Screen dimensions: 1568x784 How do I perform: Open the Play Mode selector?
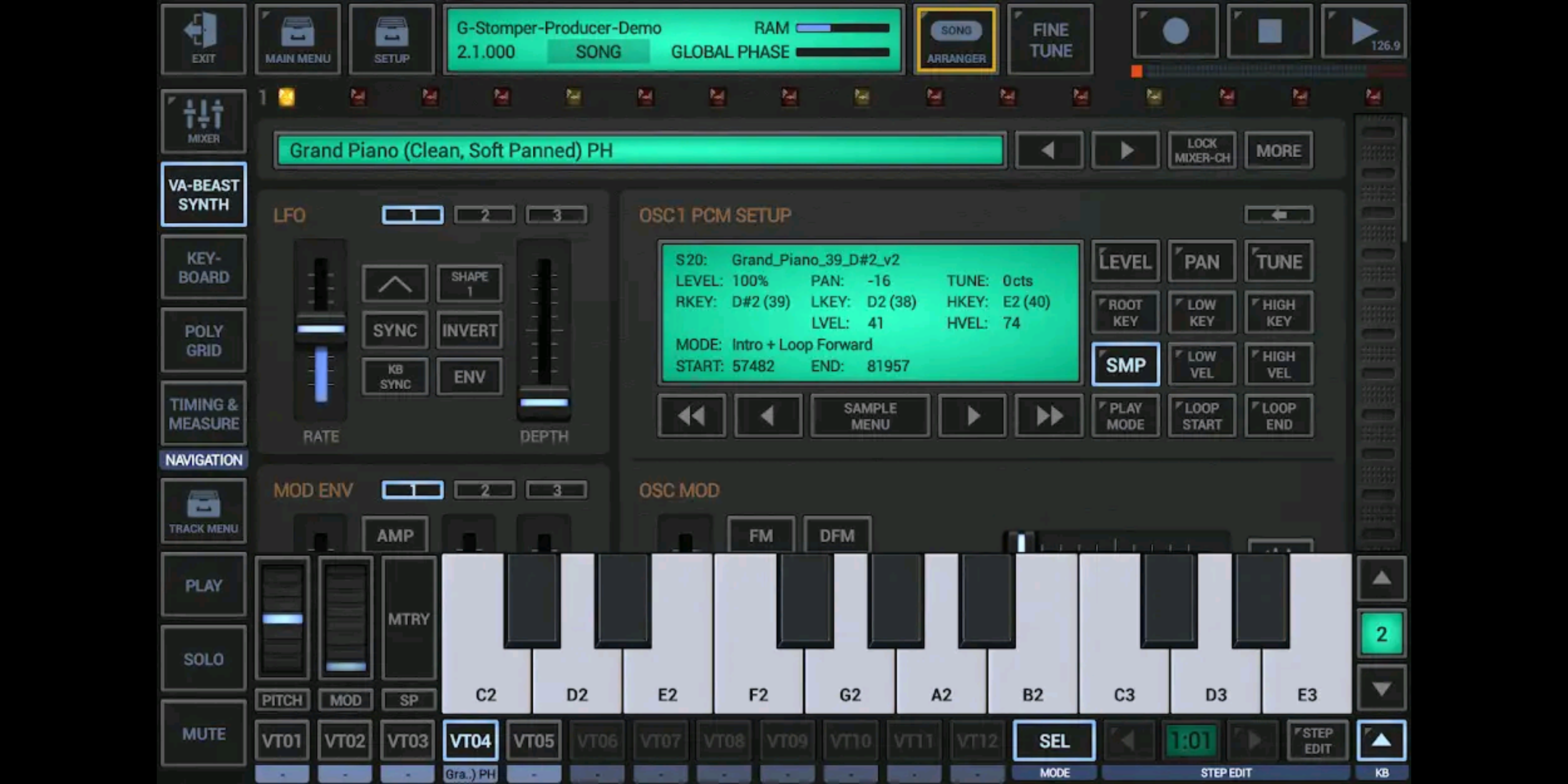pyautogui.click(x=1125, y=415)
